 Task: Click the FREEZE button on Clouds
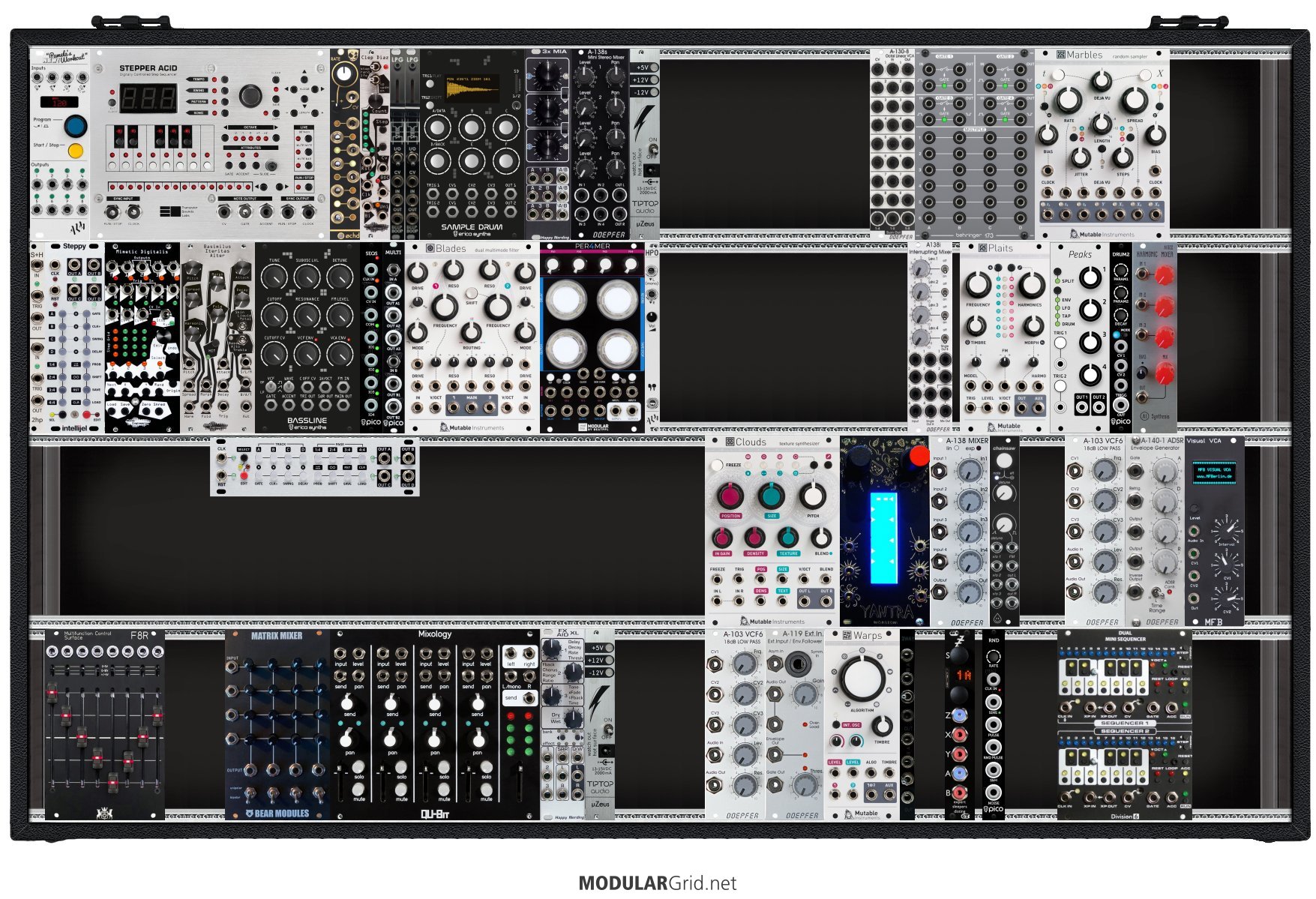[718, 466]
